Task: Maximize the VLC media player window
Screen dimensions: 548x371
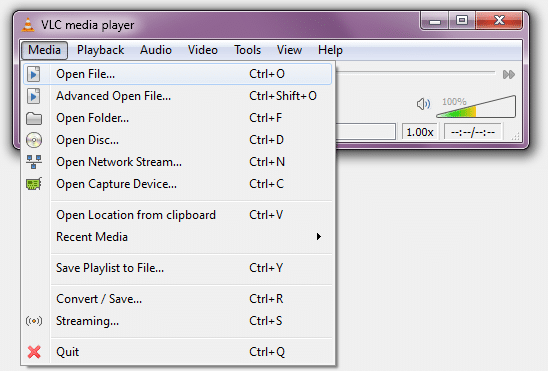Action: pyautogui.click(x=462, y=21)
